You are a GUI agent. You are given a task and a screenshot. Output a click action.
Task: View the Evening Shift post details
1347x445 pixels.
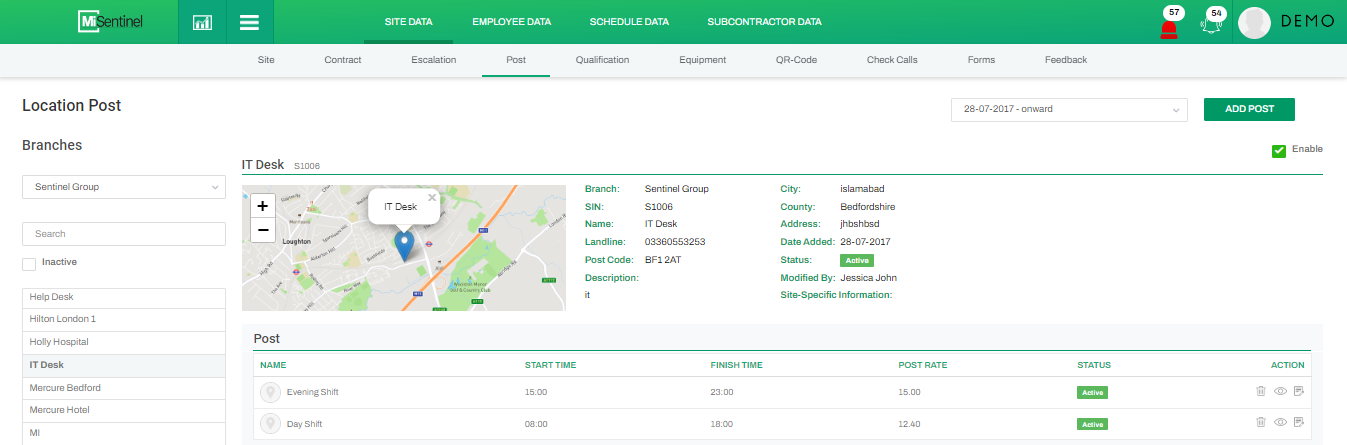(1280, 392)
